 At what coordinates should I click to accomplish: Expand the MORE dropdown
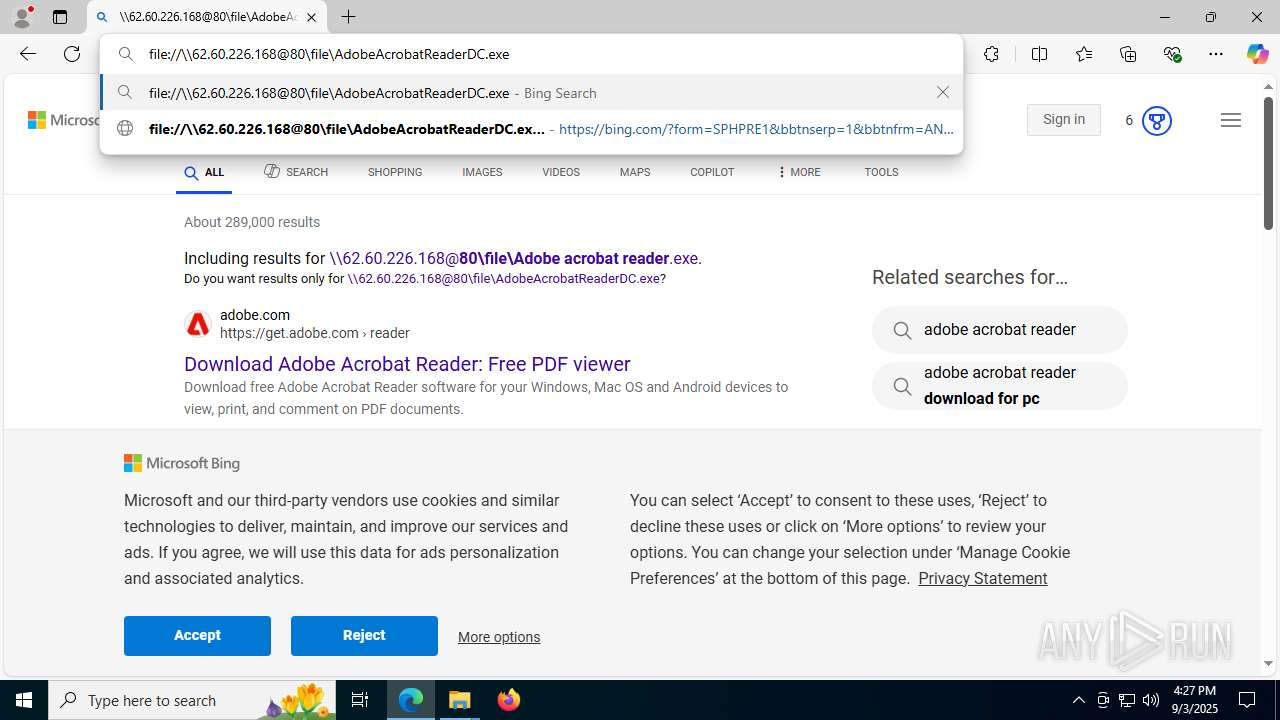click(798, 172)
